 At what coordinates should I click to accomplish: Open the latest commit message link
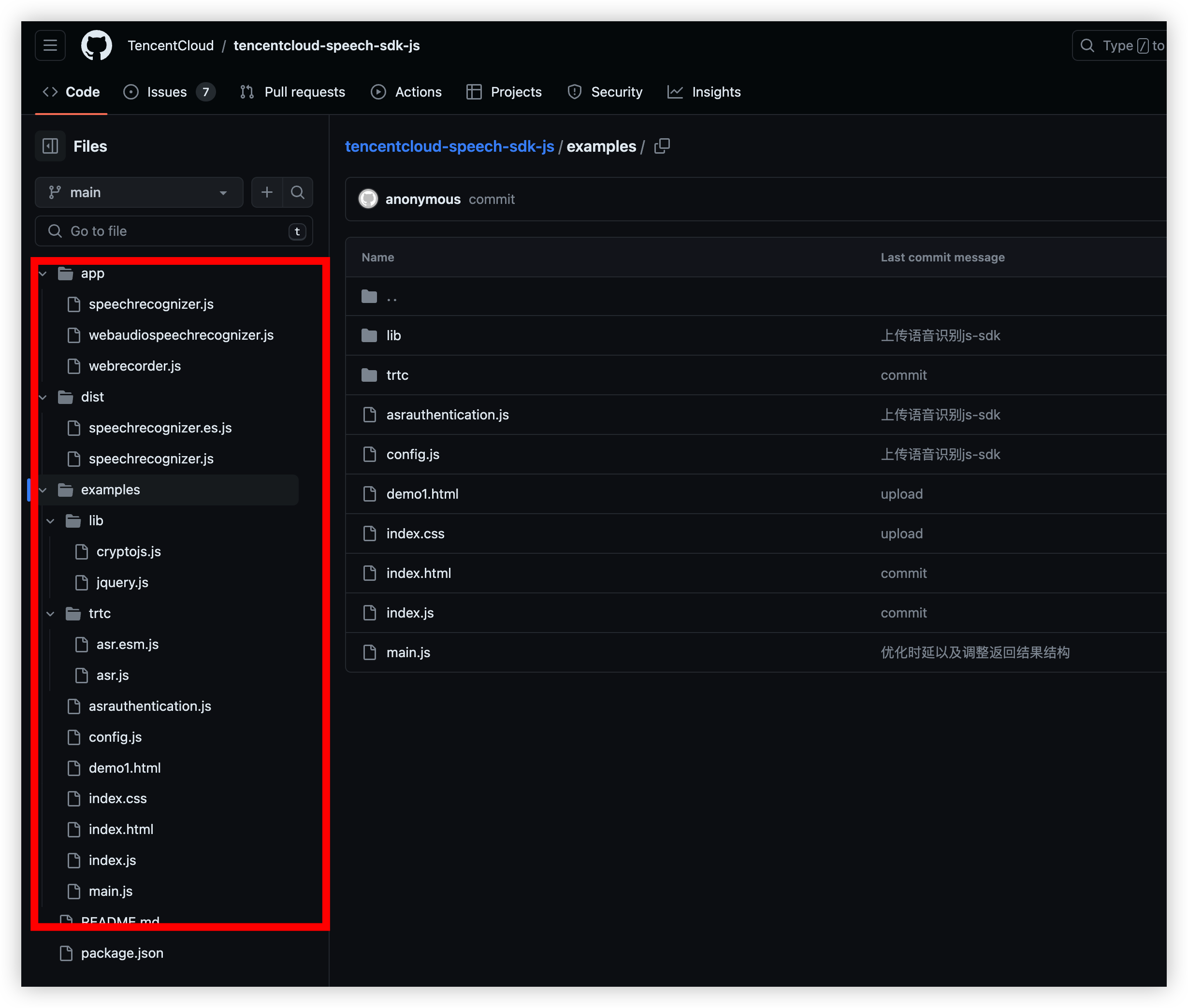(x=492, y=199)
